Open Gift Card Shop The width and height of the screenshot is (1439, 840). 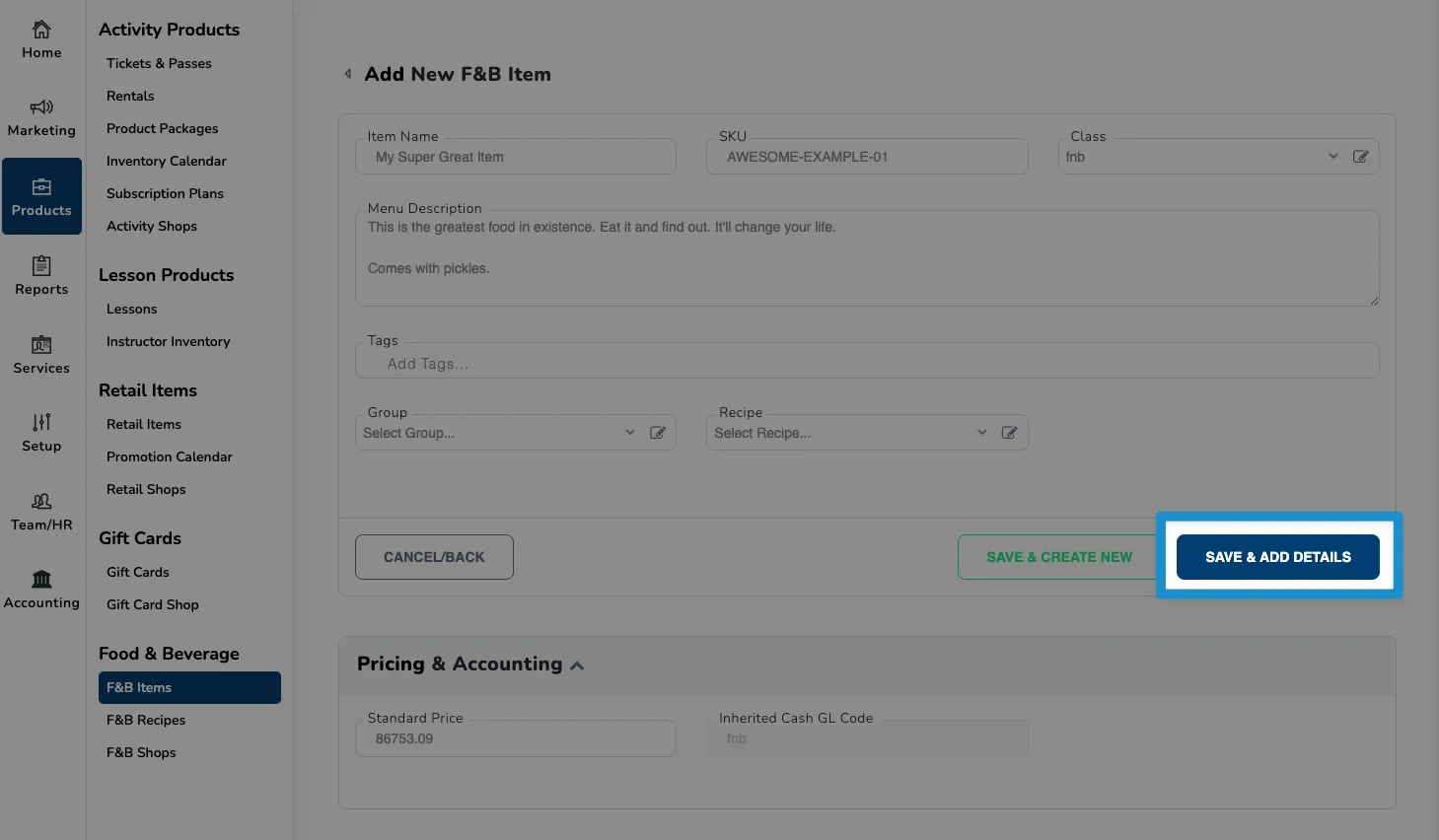[x=153, y=604]
